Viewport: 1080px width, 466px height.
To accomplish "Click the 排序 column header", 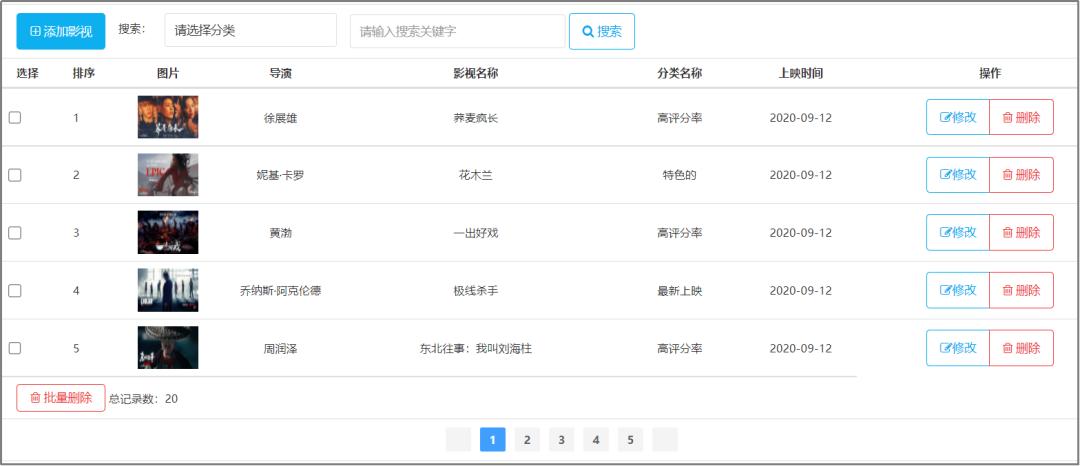I will tap(83, 74).
